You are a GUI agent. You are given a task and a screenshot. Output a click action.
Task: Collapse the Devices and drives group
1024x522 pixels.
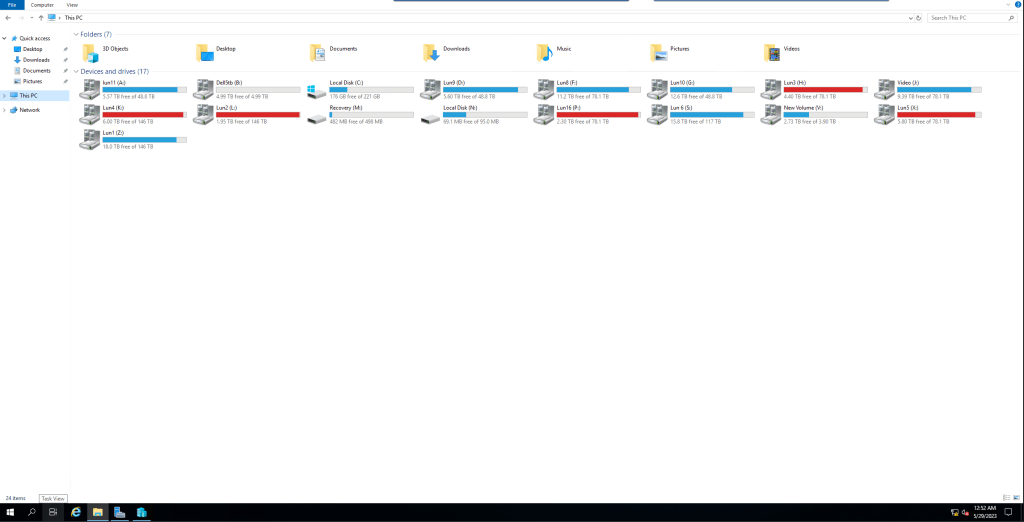(75, 72)
